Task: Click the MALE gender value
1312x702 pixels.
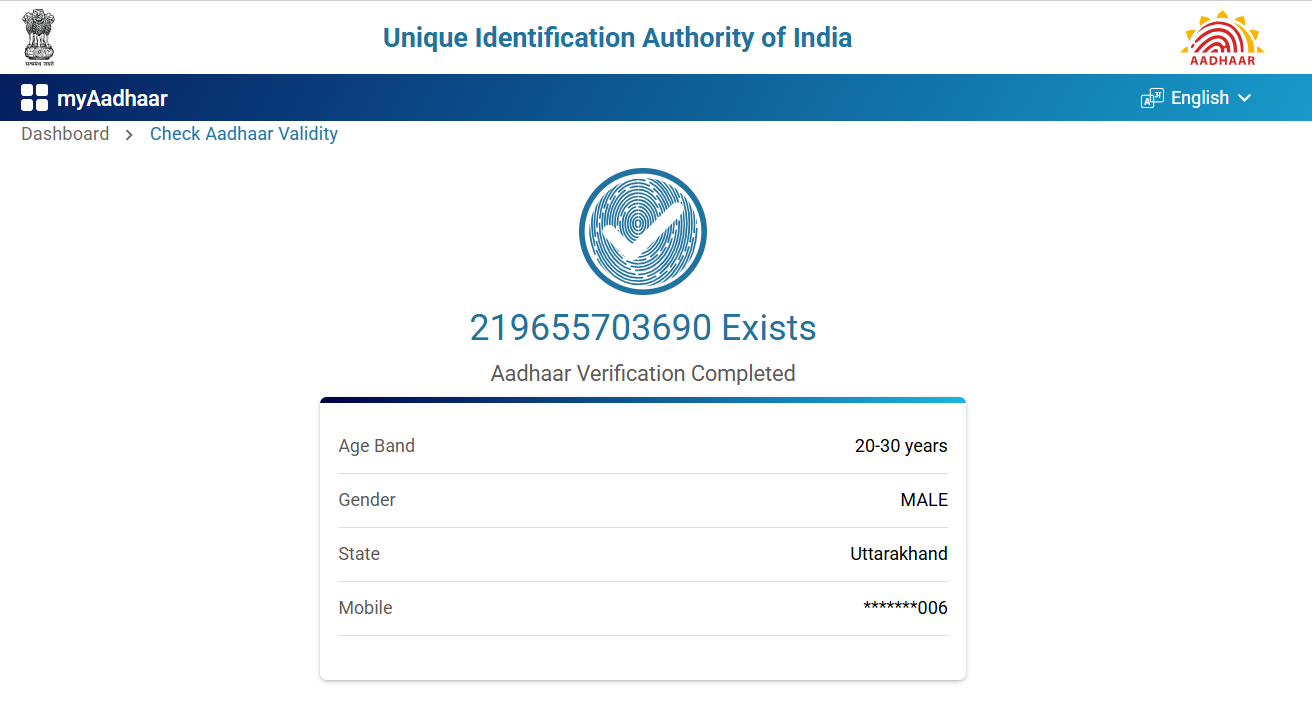Action: pyautogui.click(x=924, y=500)
